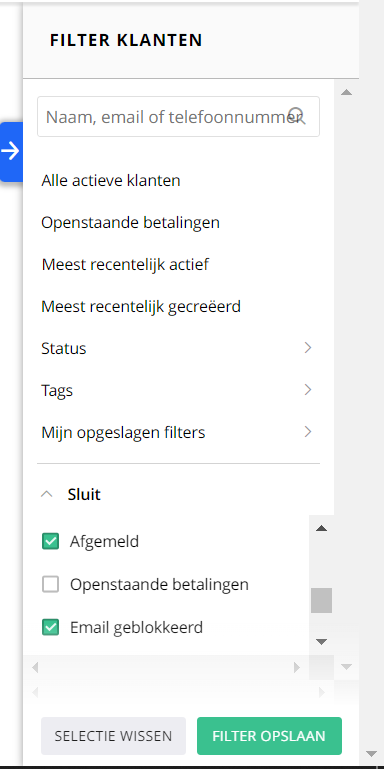The image size is (384, 769).
Task: Click the name, email or phone search field
Action: click(x=179, y=116)
